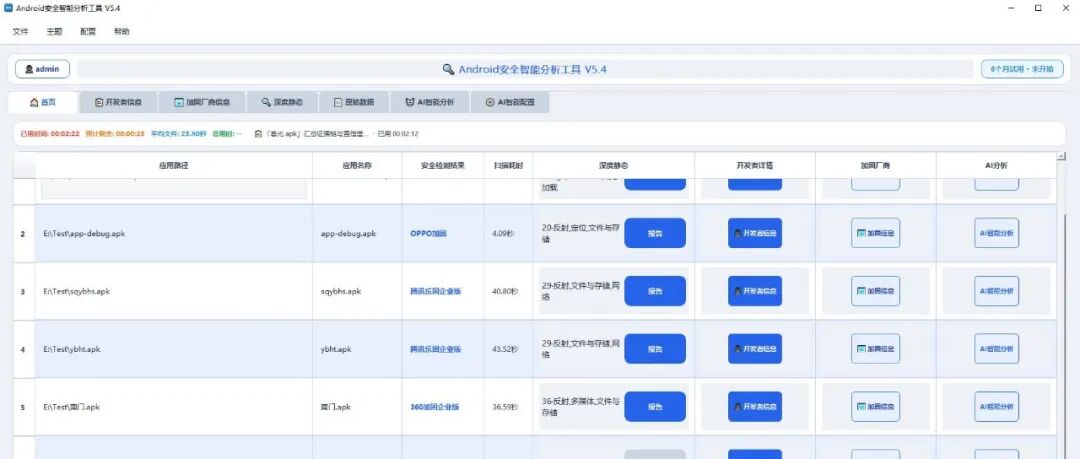Click the table vertical scrollbar thumb
The image size is (1080, 459).
[1062, 334]
